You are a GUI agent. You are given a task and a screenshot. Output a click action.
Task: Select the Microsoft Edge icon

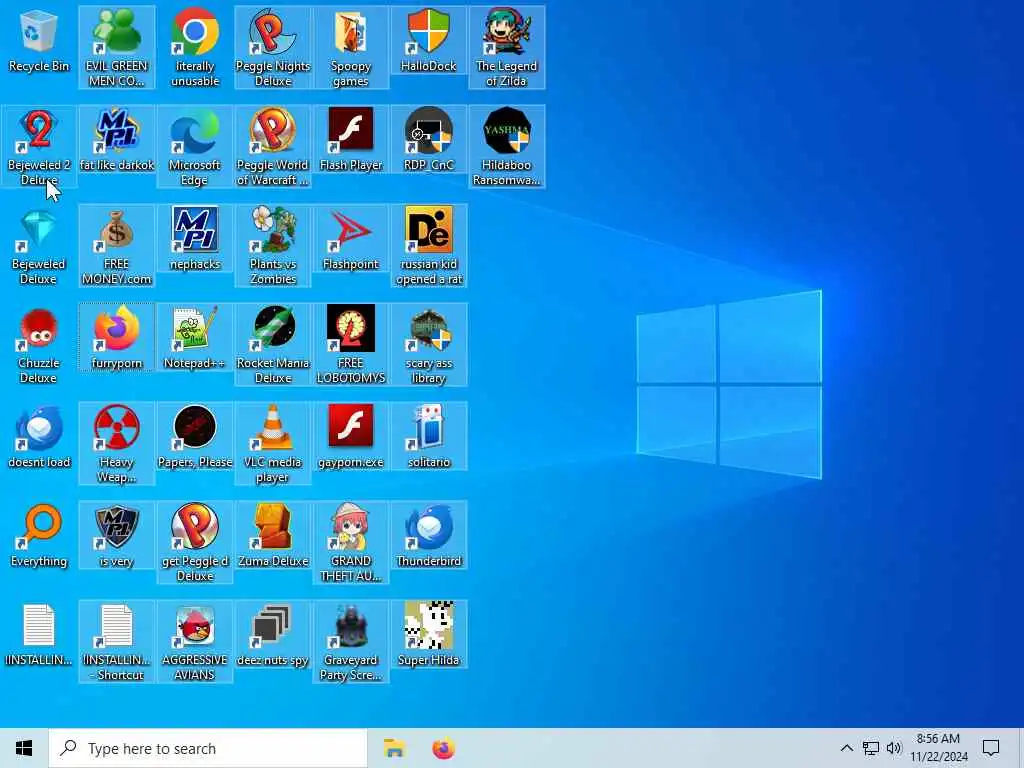coord(195,146)
